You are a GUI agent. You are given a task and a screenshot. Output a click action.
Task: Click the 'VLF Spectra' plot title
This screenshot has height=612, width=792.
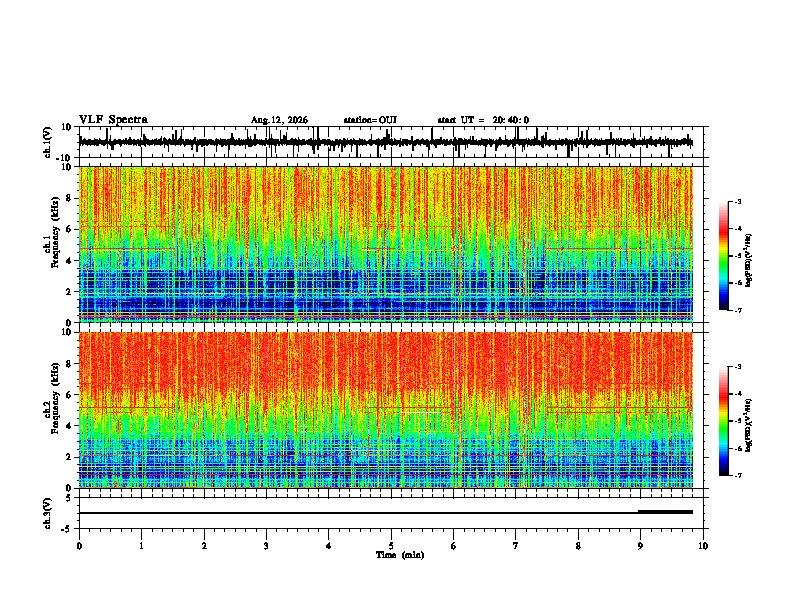point(113,120)
